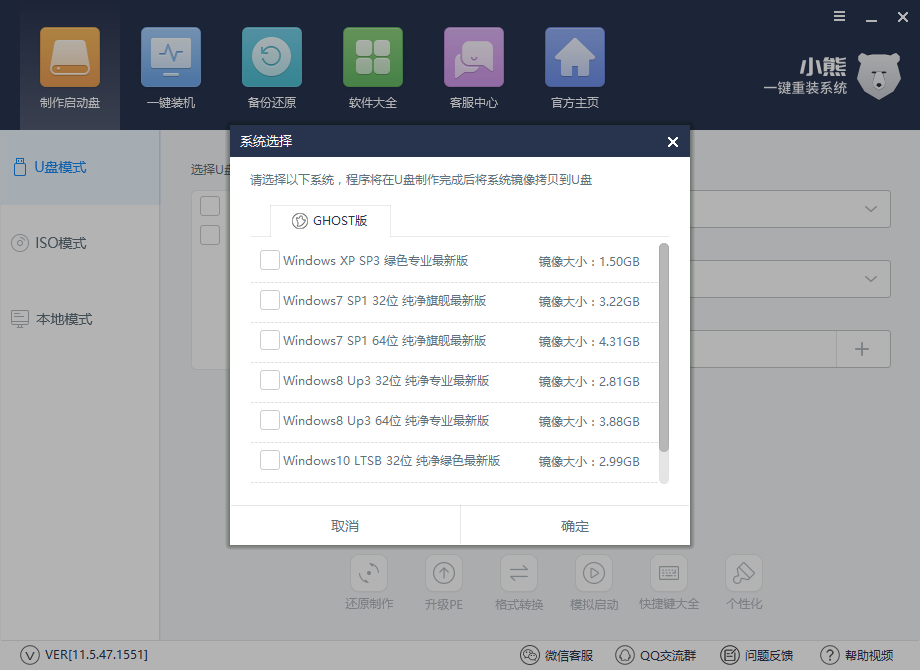Click 镜像大小：3.88GB text
This screenshot has height=670, width=920.
click(x=589, y=421)
